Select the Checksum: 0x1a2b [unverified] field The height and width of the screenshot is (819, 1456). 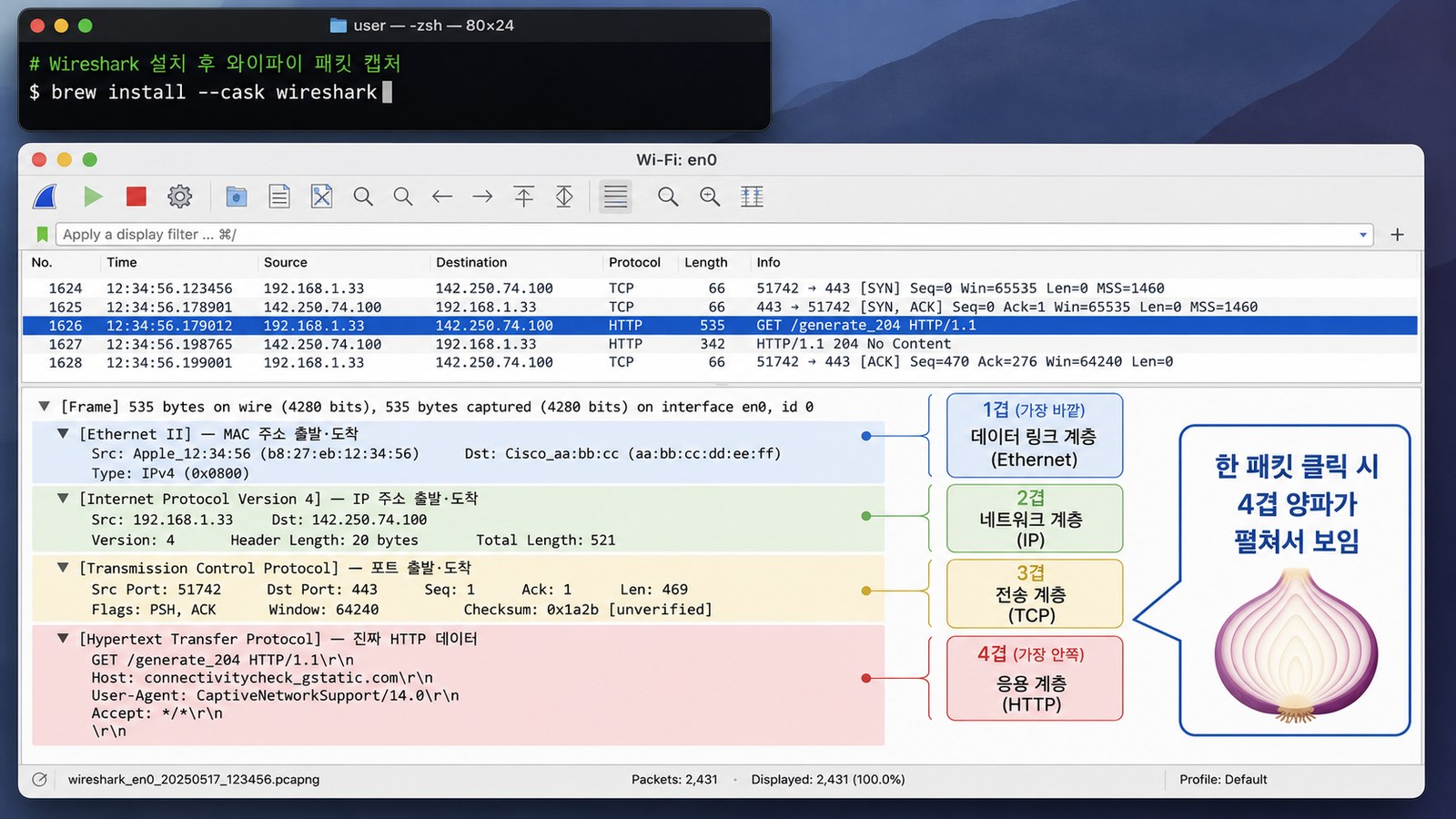588,609
